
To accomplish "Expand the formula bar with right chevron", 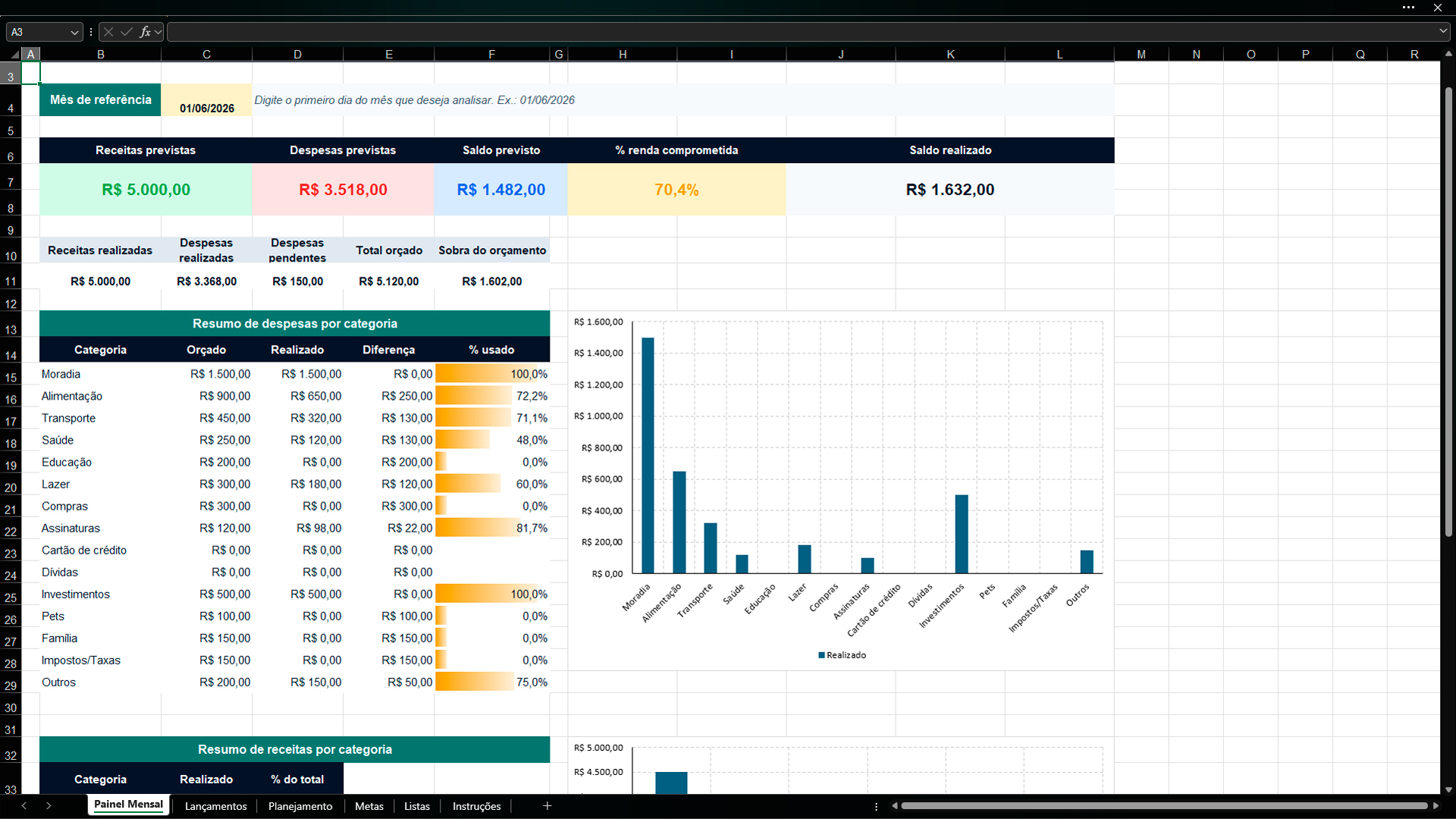I will (x=1443, y=32).
